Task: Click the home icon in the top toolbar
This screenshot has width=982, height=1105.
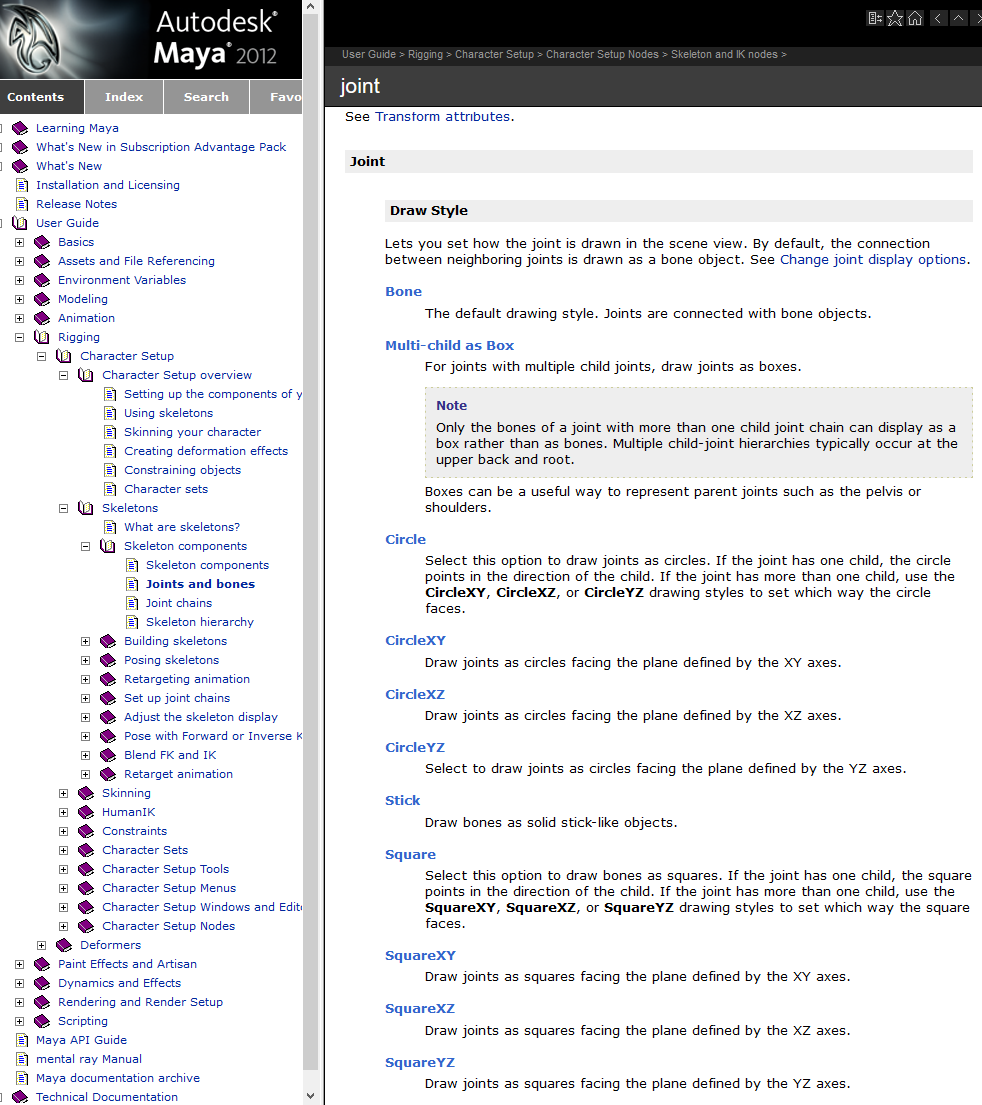Action: pyautogui.click(x=914, y=18)
